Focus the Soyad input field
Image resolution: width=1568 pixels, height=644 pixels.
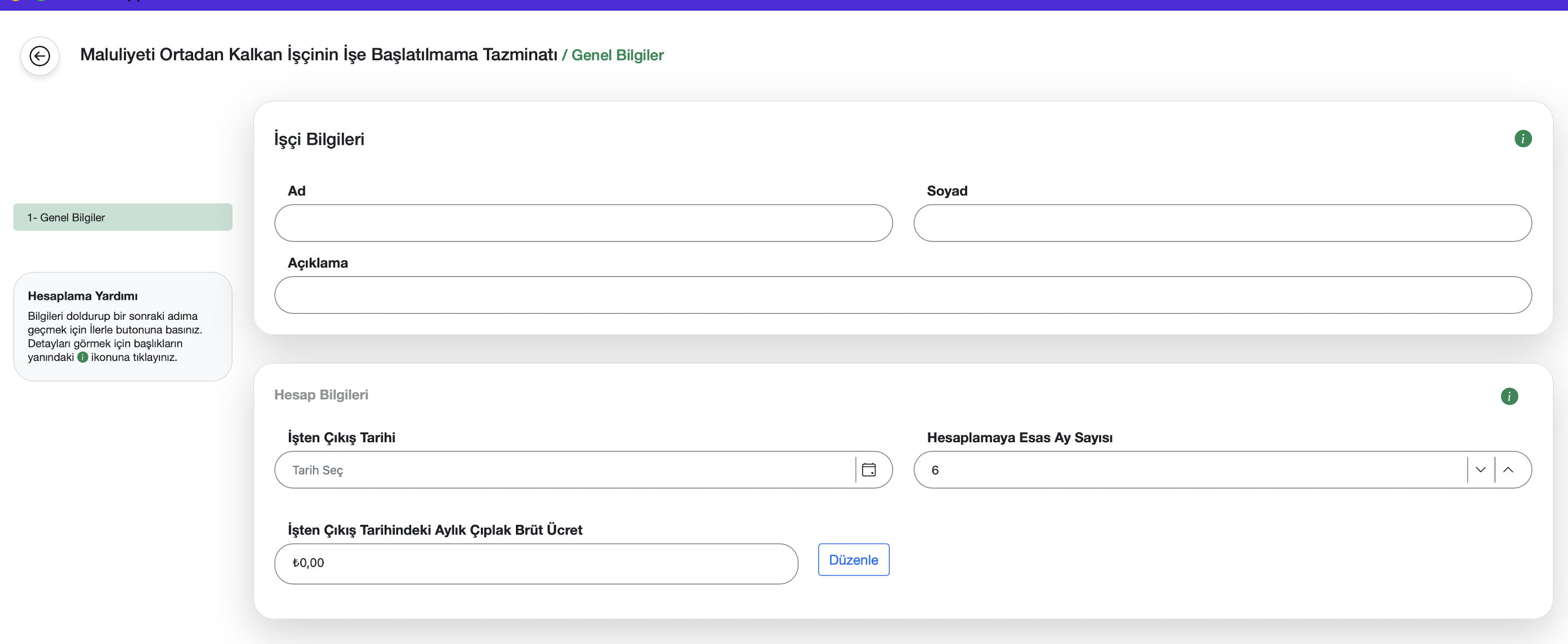[1222, 224]
